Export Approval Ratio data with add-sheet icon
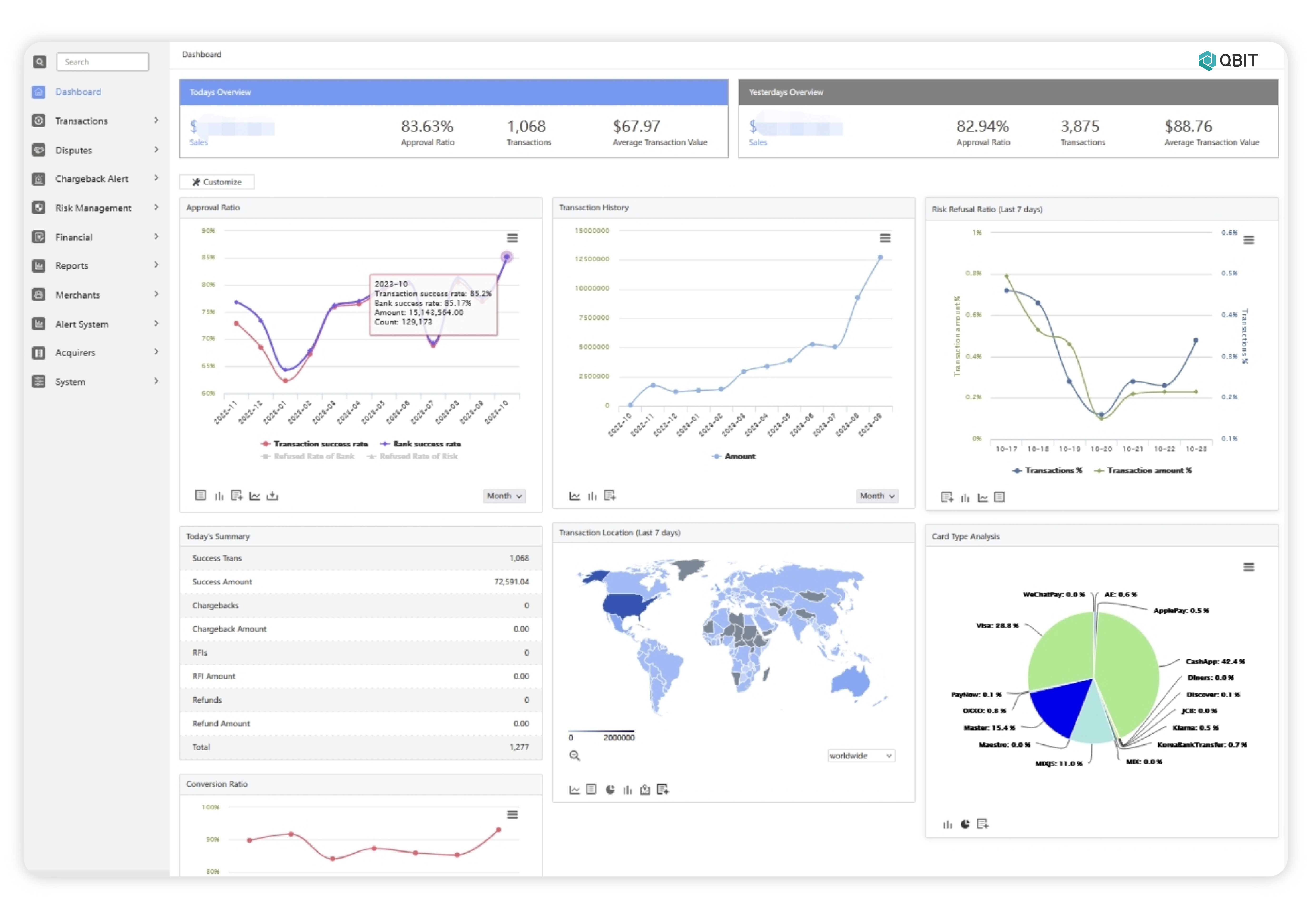Viewport: 1316px width, 909px height. point(237,495)
